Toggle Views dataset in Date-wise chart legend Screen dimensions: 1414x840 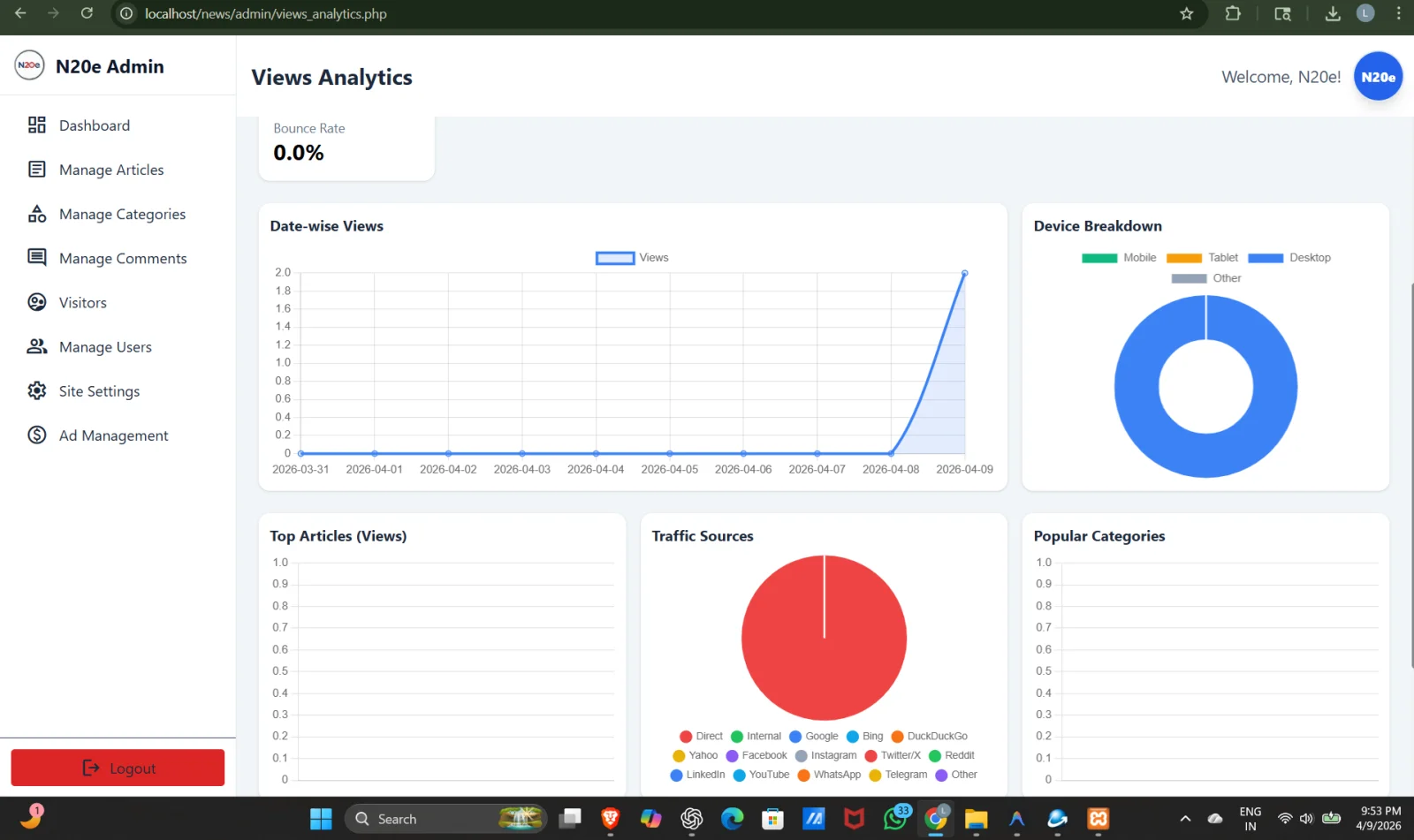tap(632, 258)
